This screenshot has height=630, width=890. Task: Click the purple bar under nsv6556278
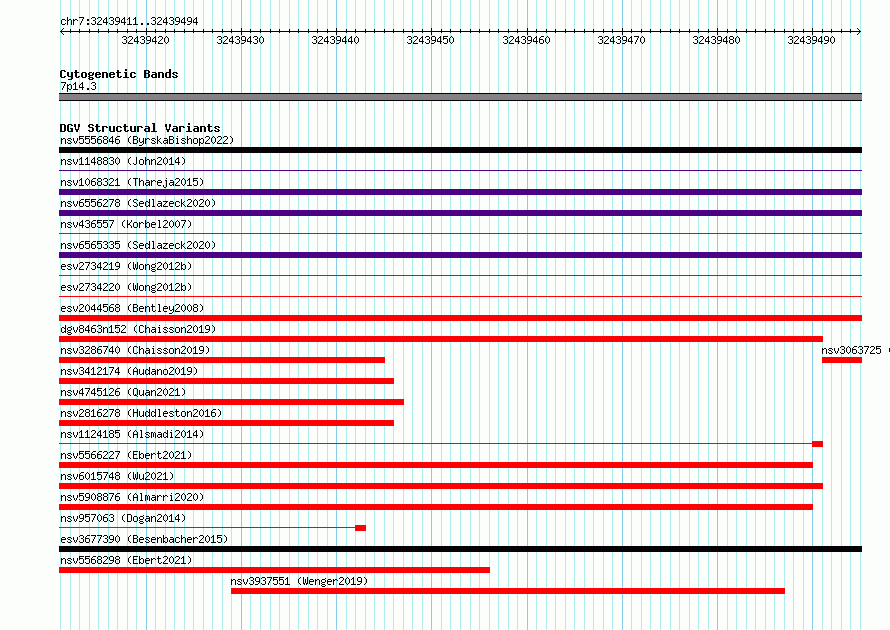pos(460,213)
